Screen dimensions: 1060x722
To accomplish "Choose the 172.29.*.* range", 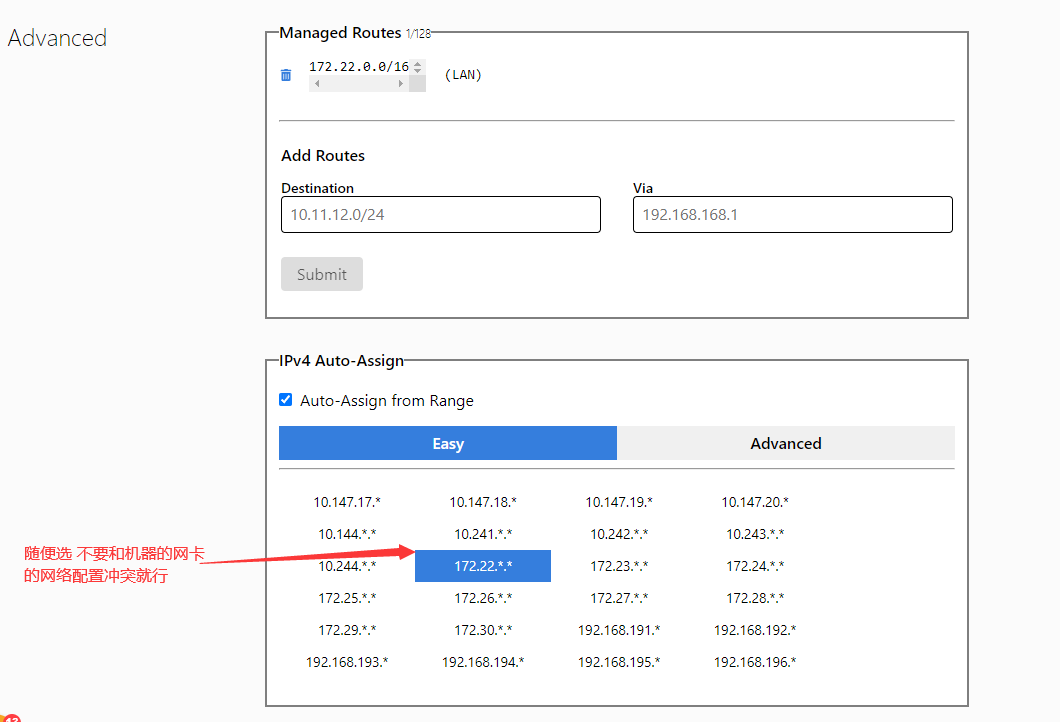I will click(347, 629).
